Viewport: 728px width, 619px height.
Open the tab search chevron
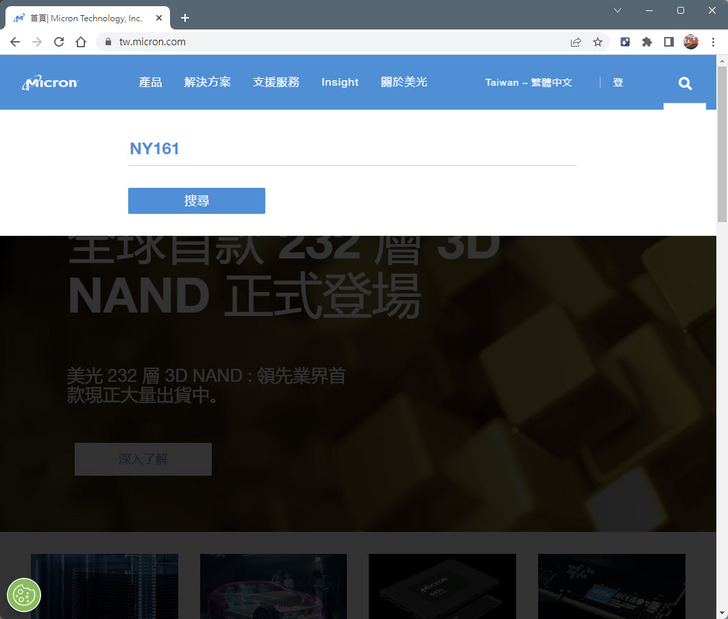(x=618, y=10)
